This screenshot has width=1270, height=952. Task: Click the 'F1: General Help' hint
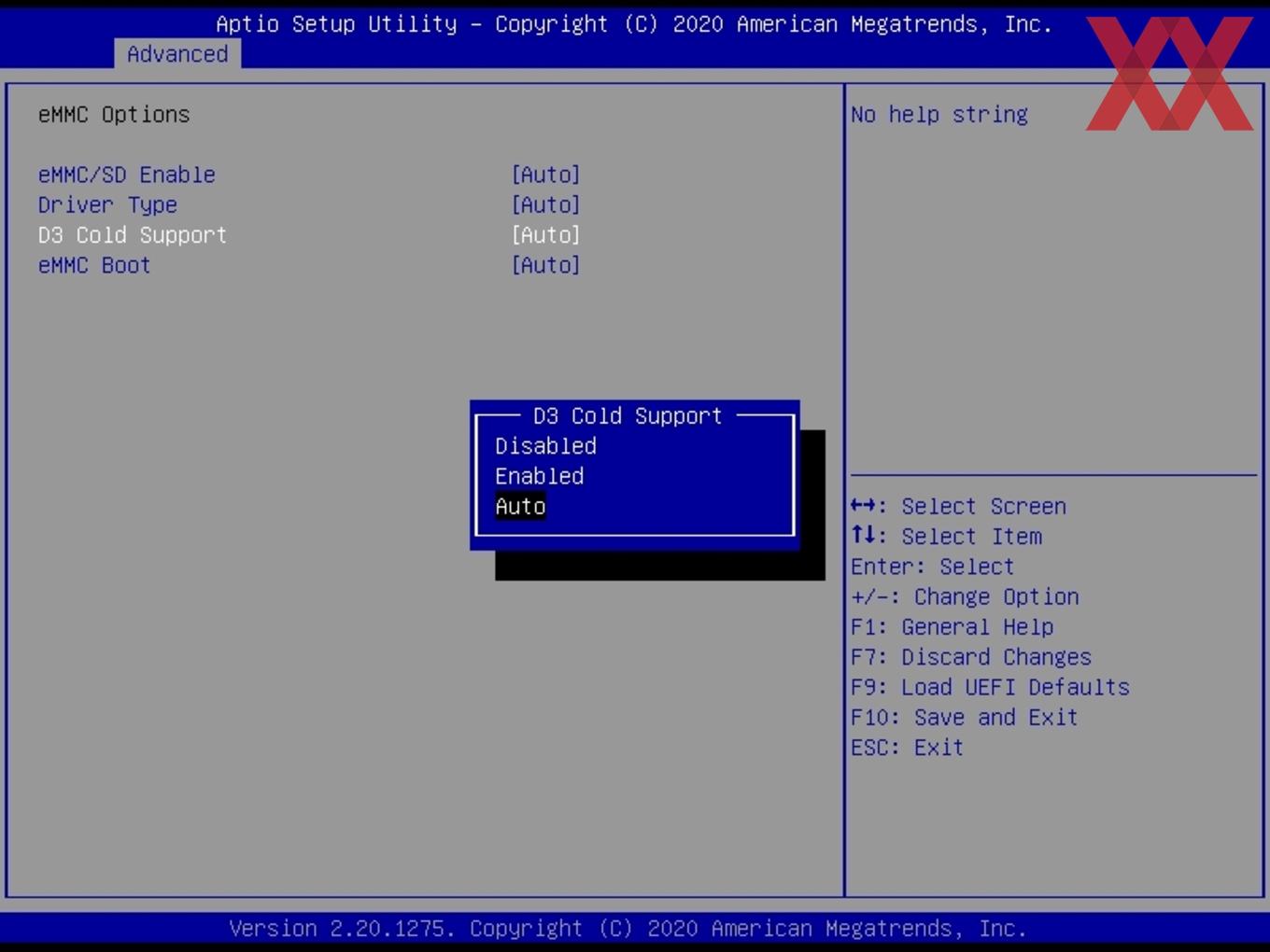click(952, 627)
